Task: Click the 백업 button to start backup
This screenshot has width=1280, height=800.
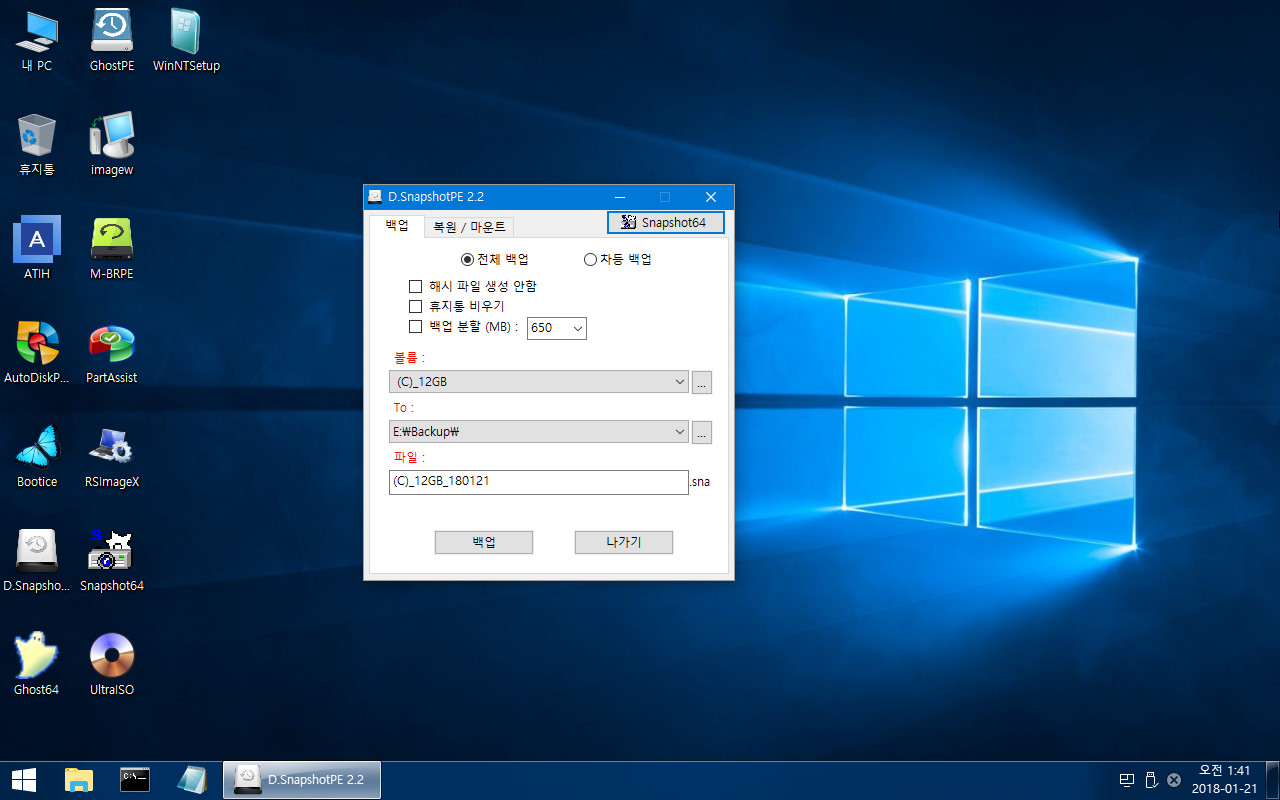Action: tap(484, 542)
